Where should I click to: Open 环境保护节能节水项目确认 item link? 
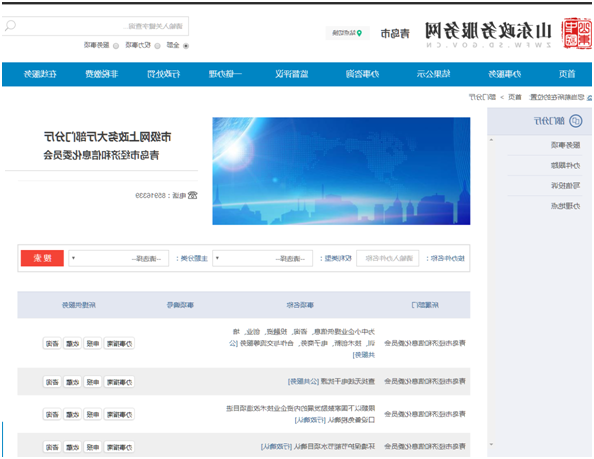click(x=318, y=447)
